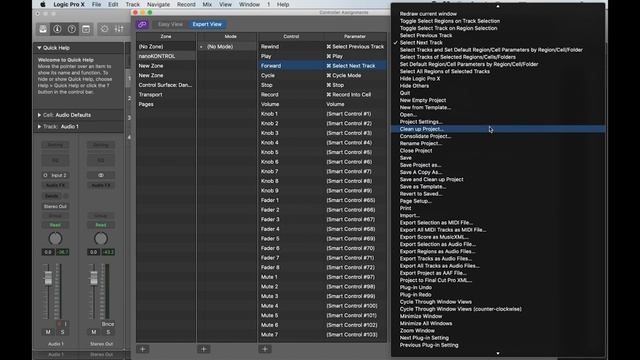The image size is (640, 360).
Task: Click the Audio FX slot on Audio 1
Action: tap(55, 185)
